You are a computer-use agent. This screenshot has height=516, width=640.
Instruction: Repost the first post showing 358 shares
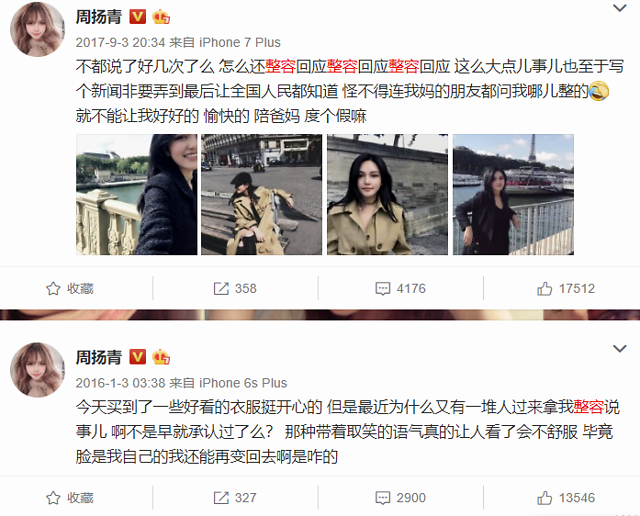[235, 289]
